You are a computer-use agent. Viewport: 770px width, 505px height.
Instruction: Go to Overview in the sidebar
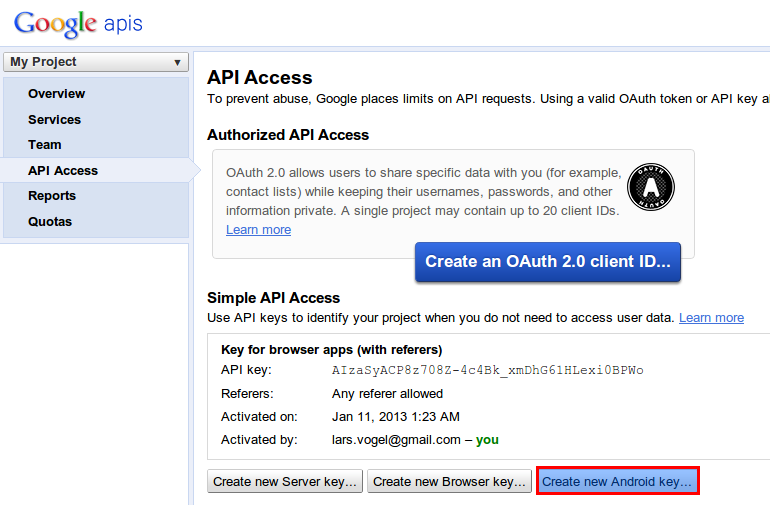click(x=56, y=94)
